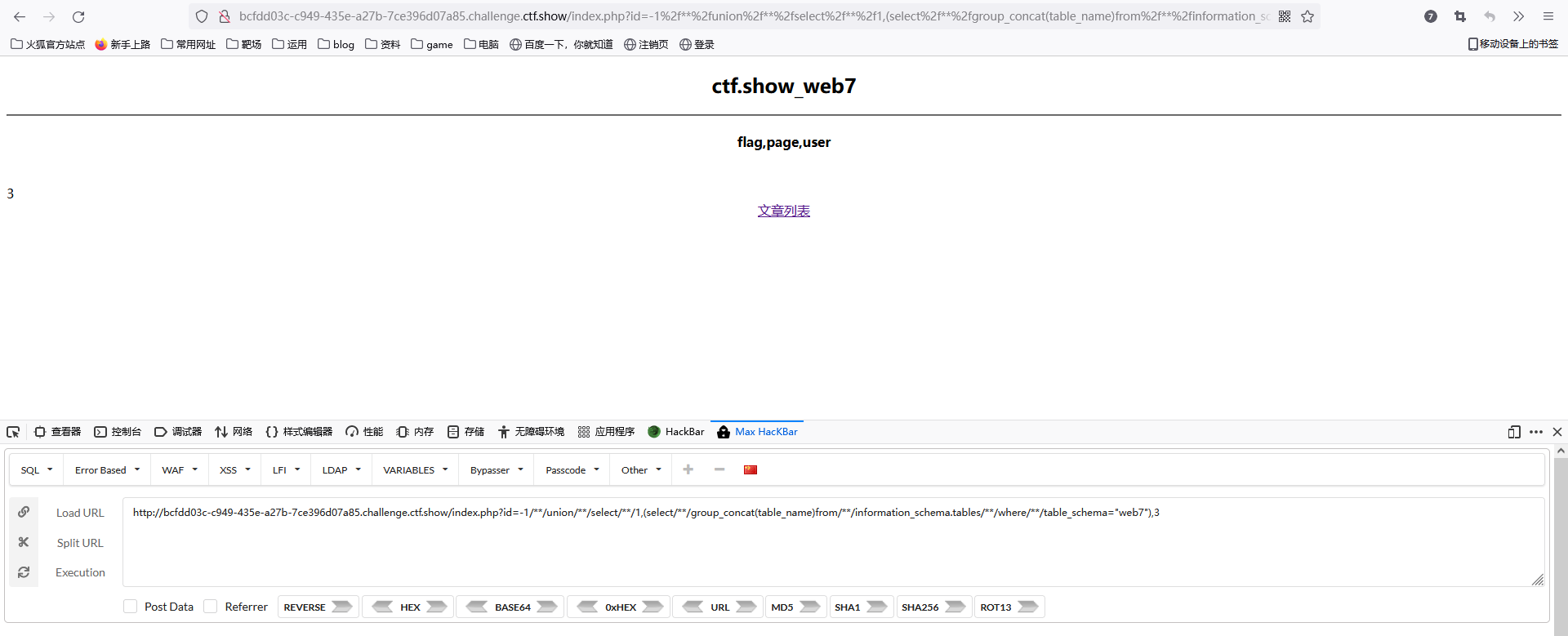
Task: Encode BASE64 with the right arrow
Action: (x=547, y=607)
